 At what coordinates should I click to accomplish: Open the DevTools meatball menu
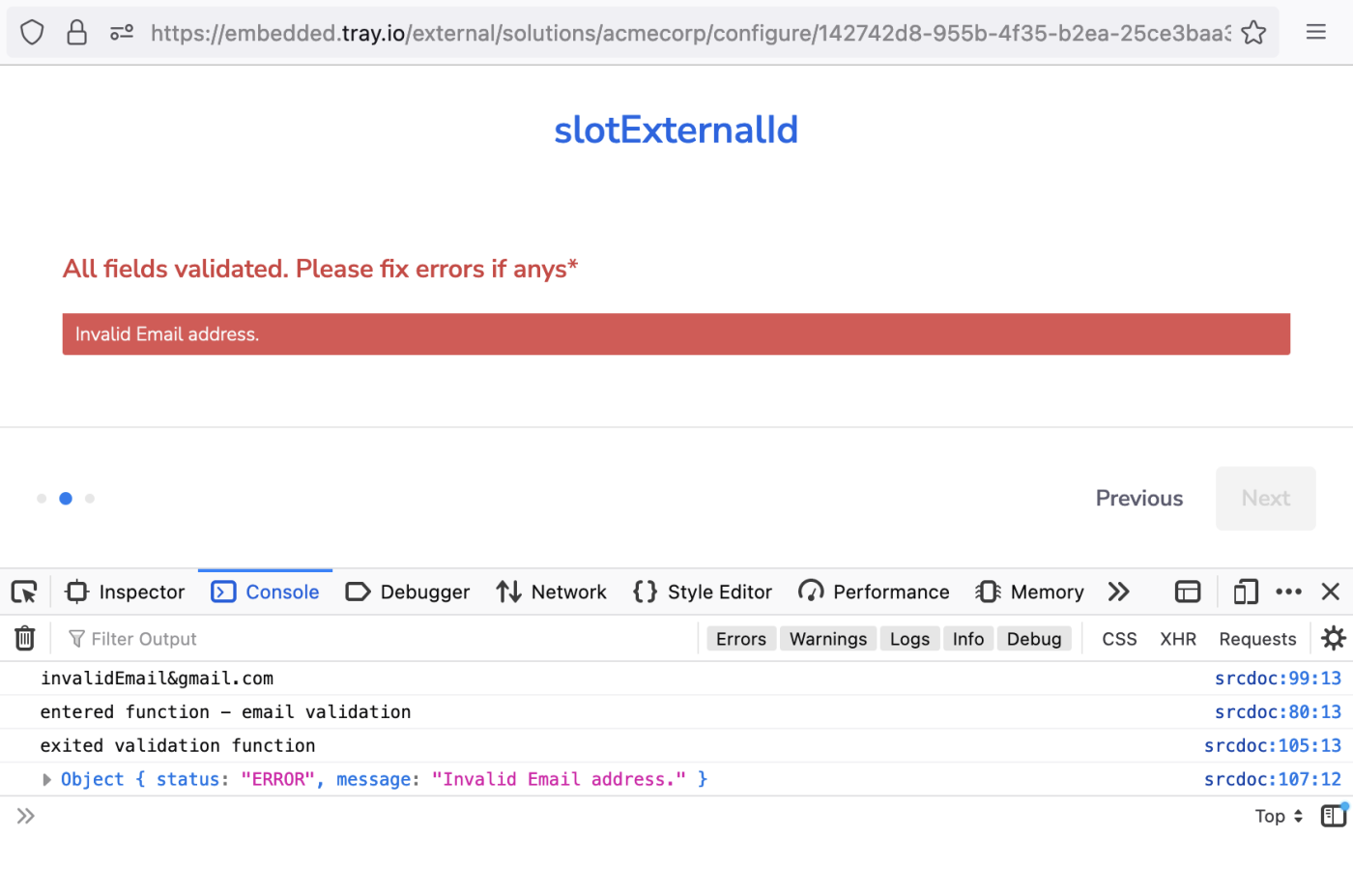[x=1288, y=591]
